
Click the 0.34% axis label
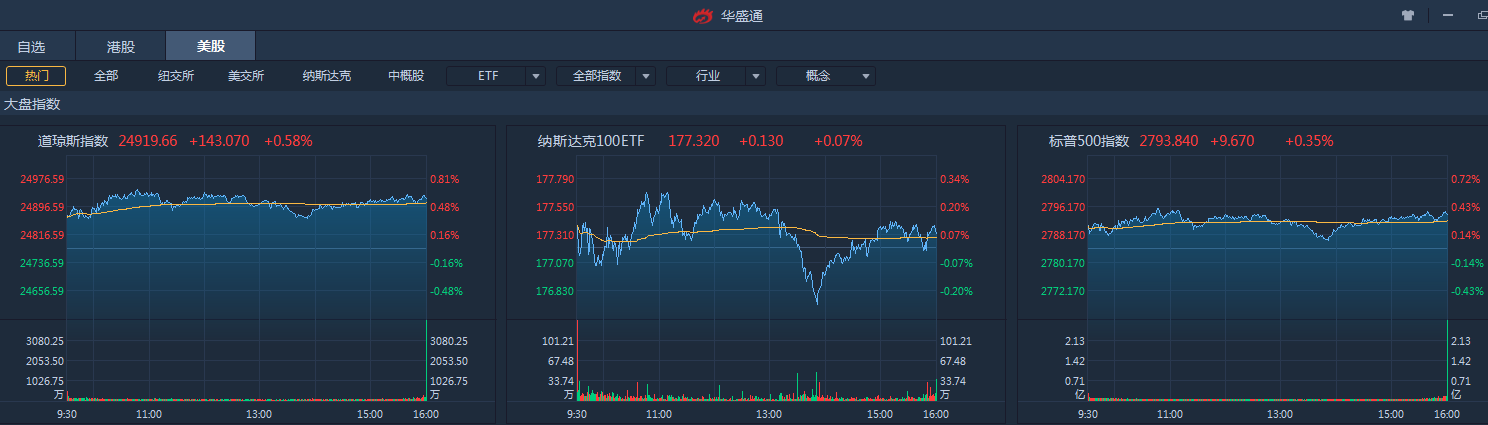[x=956, y=180]
